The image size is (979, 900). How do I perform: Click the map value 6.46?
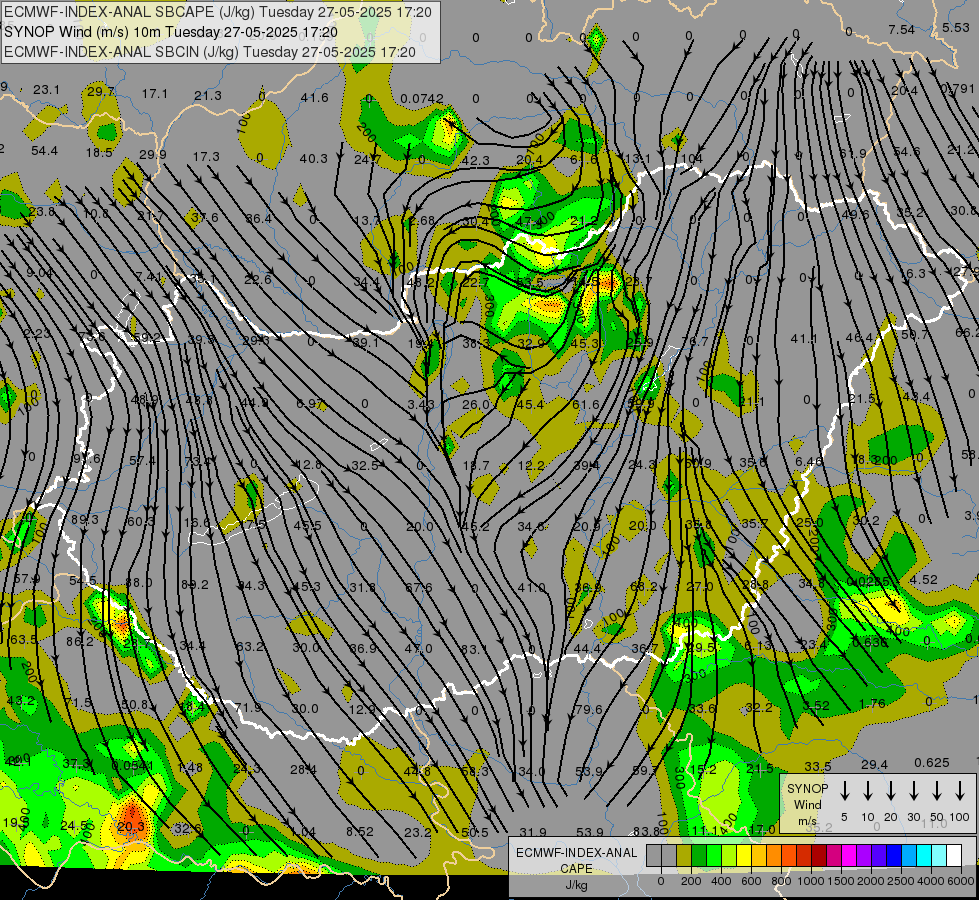809,462
